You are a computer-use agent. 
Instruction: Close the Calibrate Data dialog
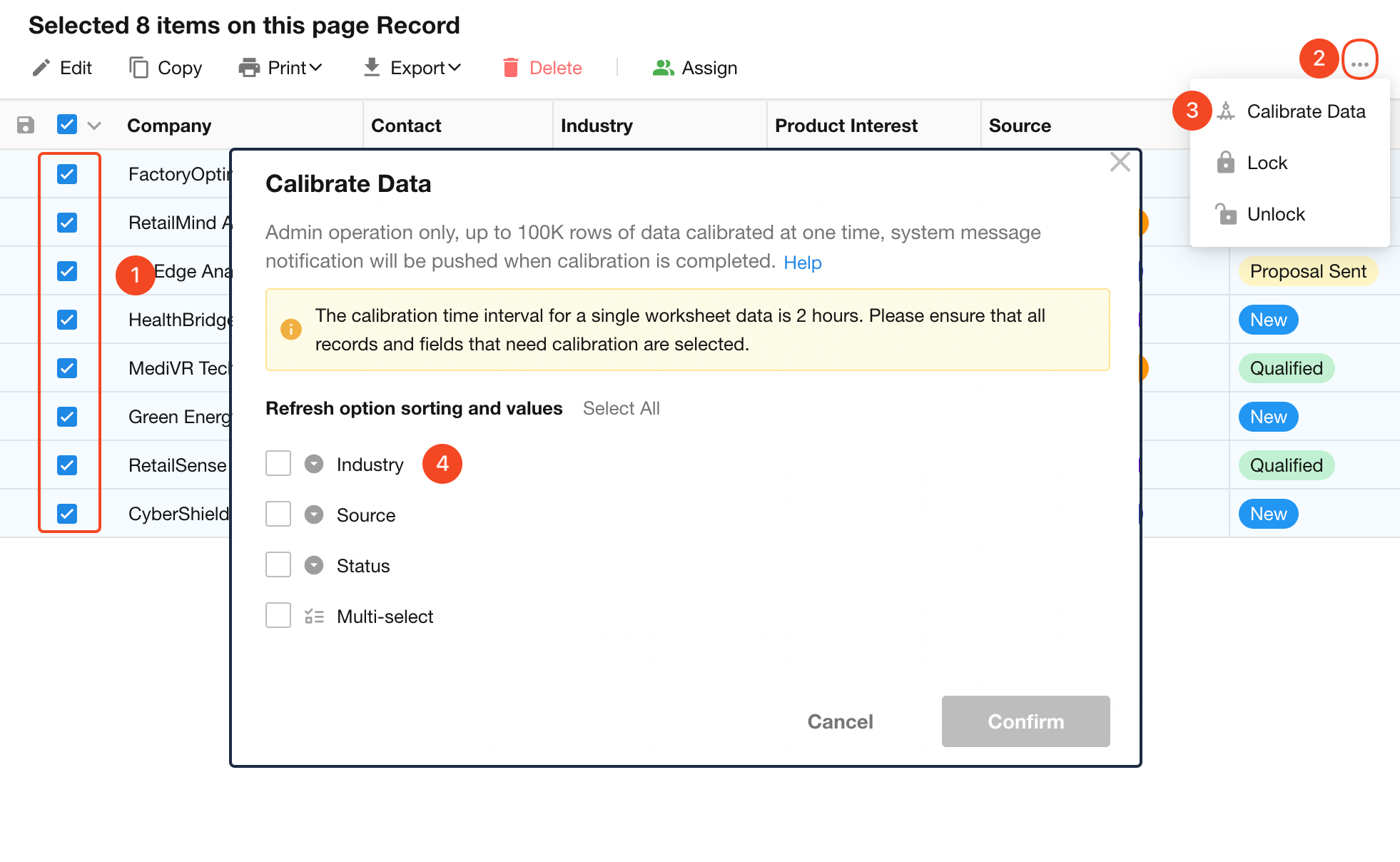(1120, 162)
